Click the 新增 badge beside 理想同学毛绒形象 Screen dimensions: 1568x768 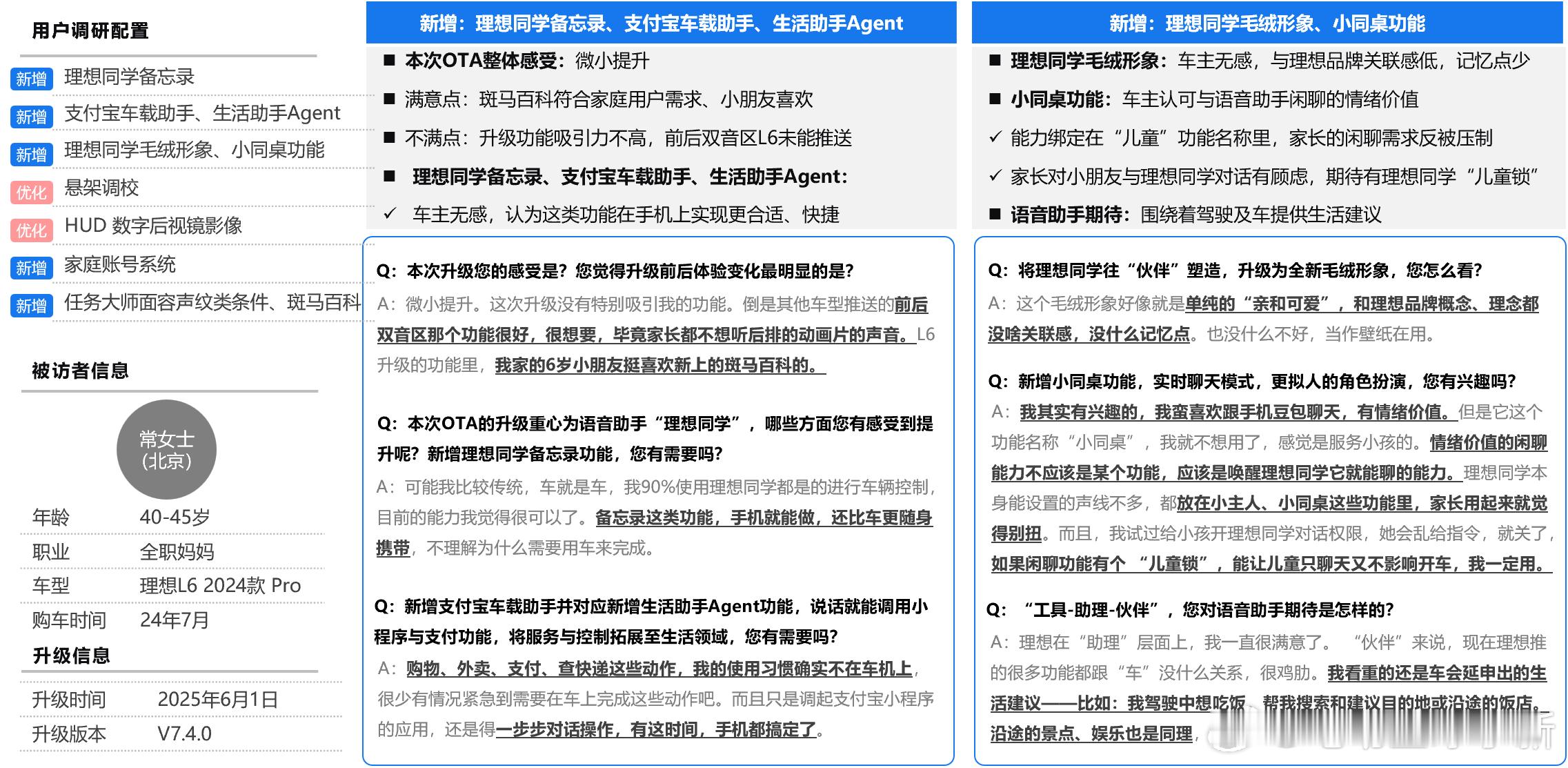pos(32,155)
